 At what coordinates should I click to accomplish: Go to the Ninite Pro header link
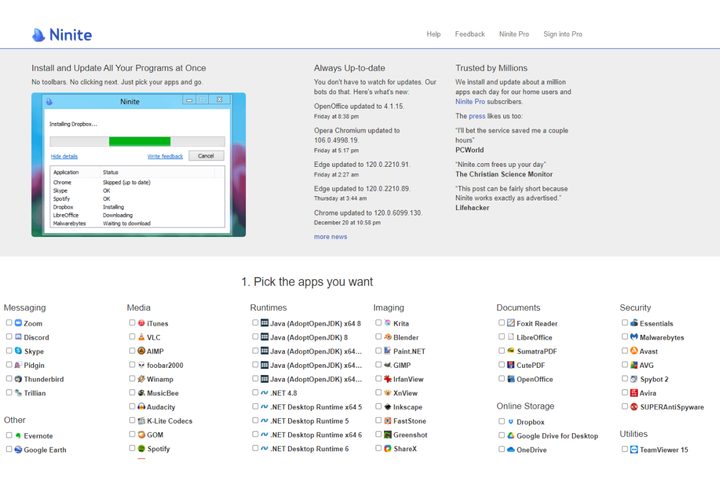coord(514,34)
